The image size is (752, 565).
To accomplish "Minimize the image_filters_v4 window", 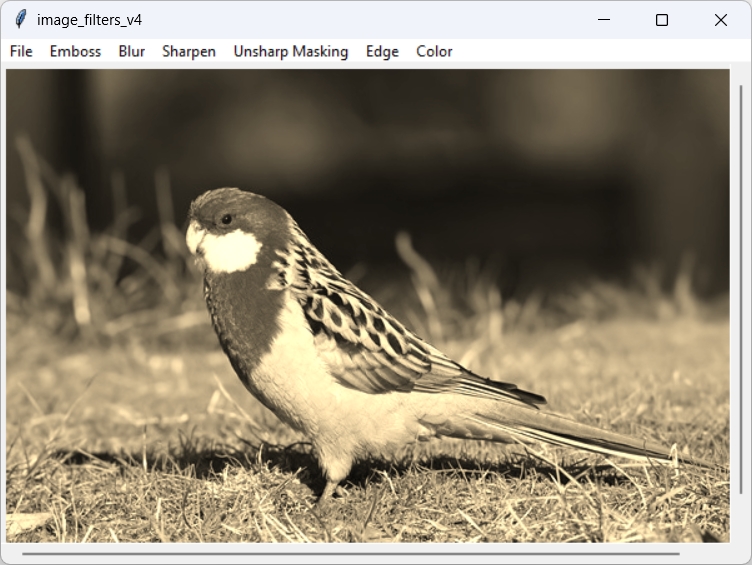I will coord(604,20).
